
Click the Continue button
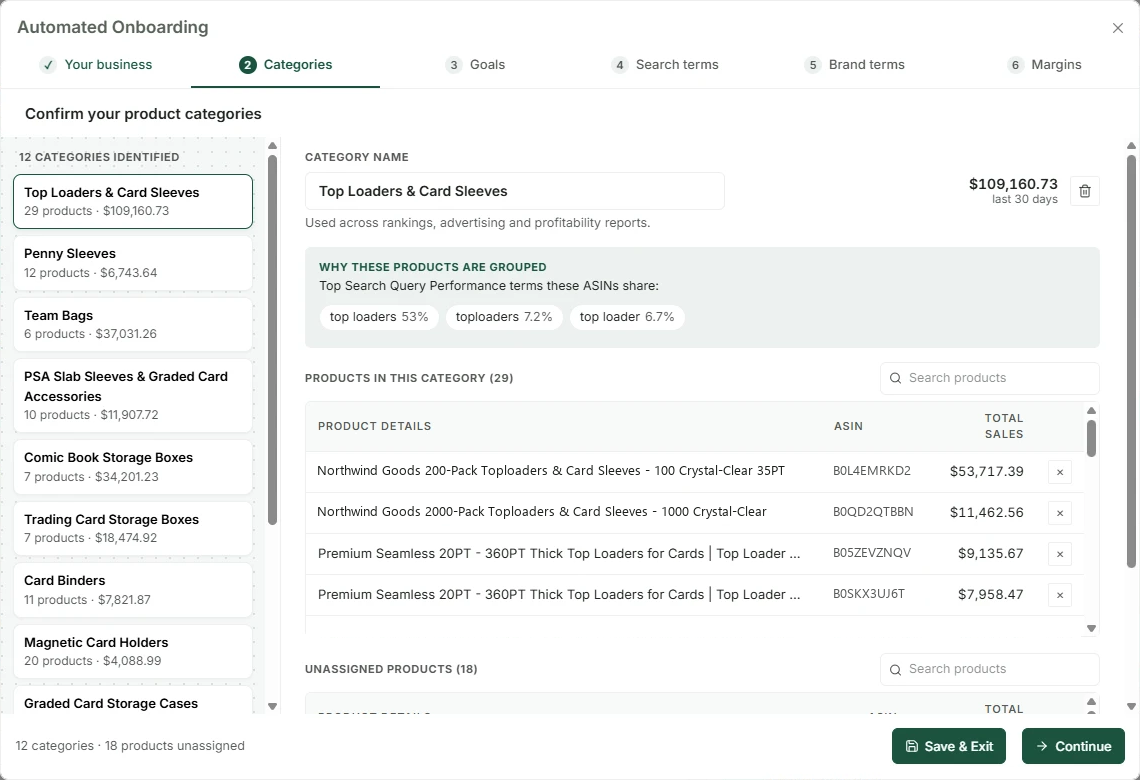pyautogui.click(x=1073, y=746)
